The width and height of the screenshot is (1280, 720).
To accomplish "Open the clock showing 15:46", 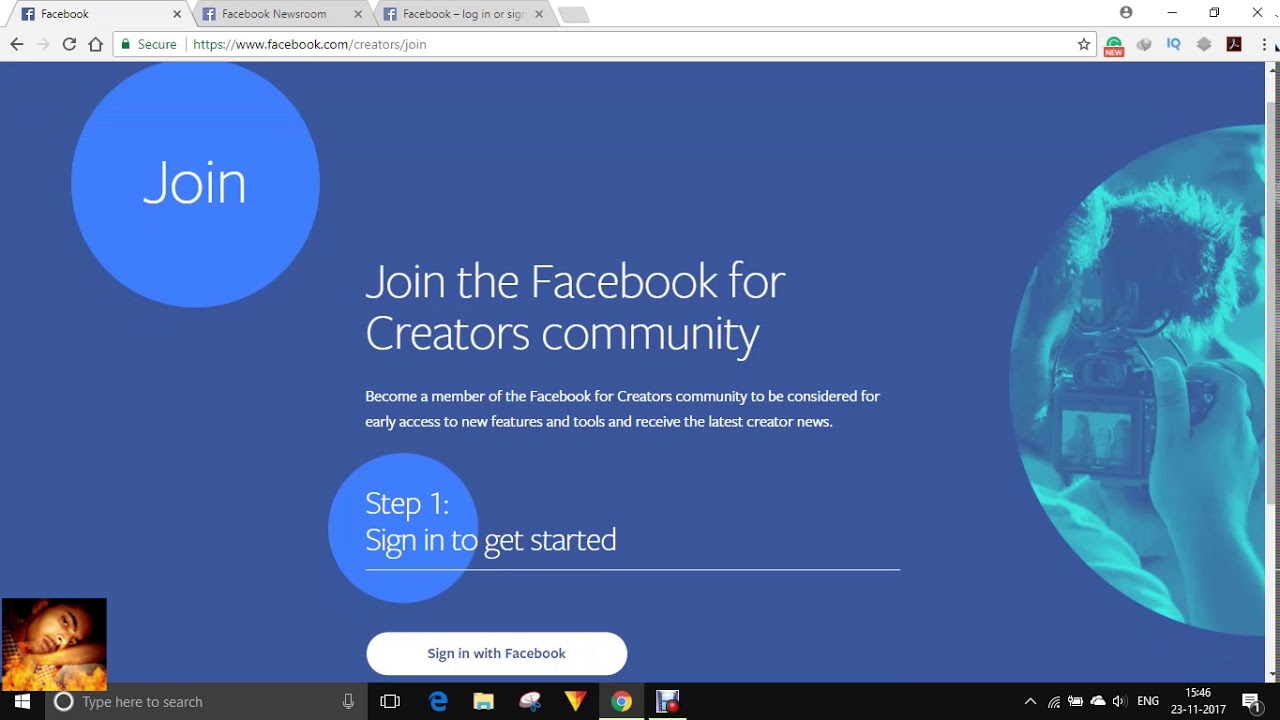I will tap(1198, 701).
